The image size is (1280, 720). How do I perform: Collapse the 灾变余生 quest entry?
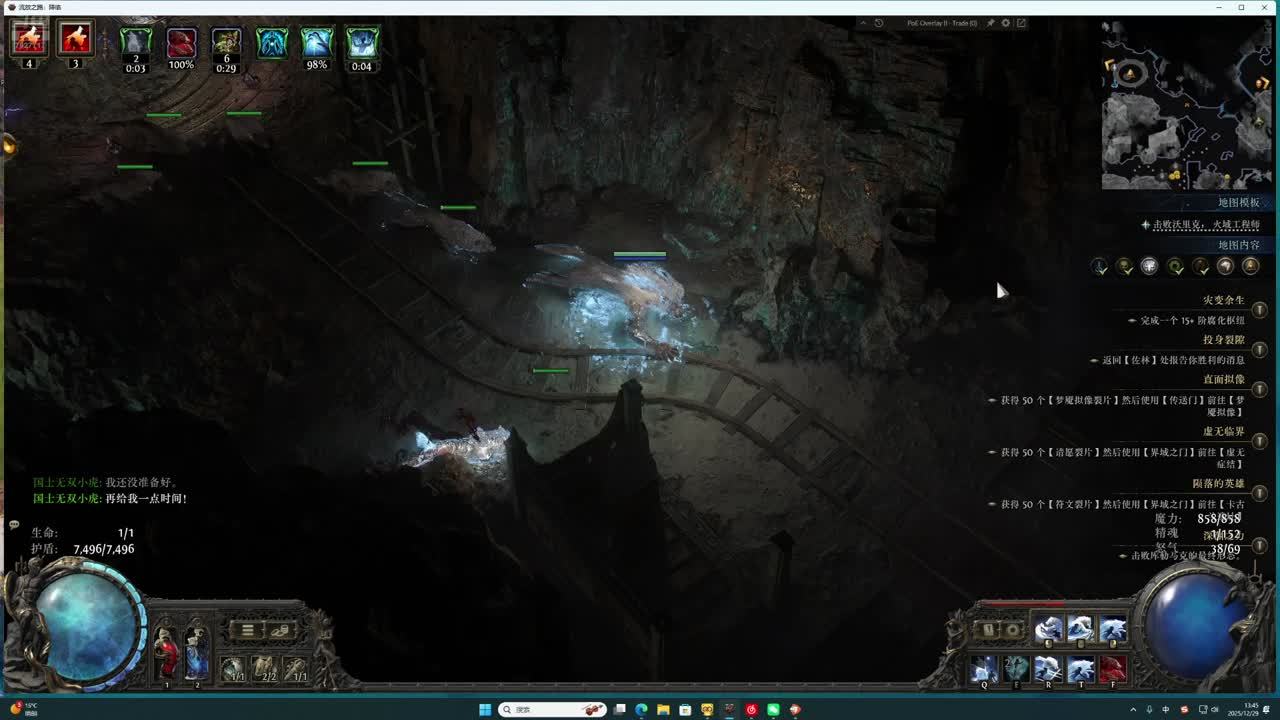point(1260,310)
